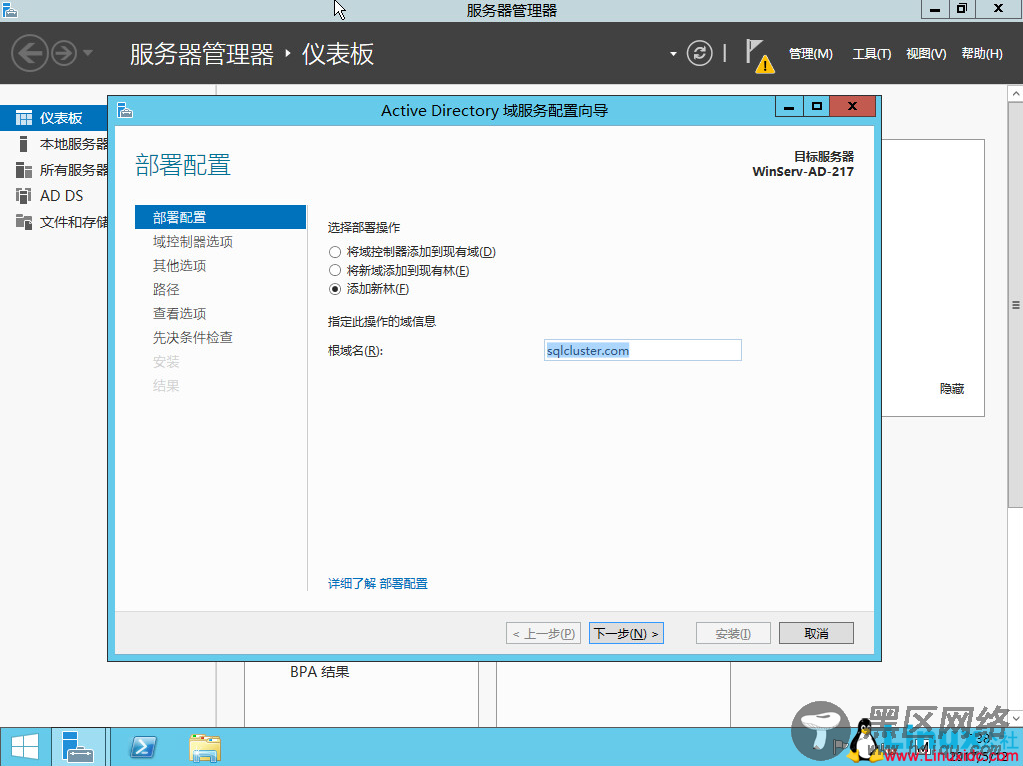Select 将新域添加到现有林(E) radio option
This screenshot has width=1023, height=766.
(335, 270)
